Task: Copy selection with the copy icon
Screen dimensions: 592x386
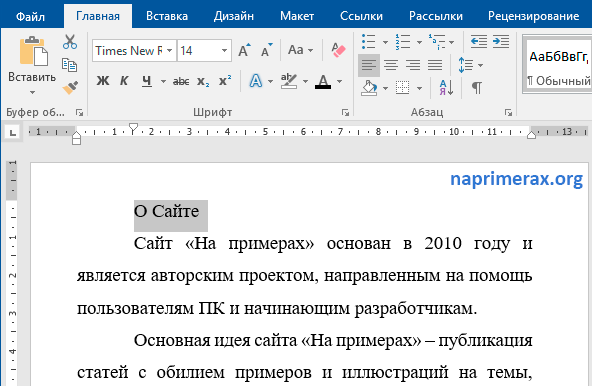Action: pos(69,65)
